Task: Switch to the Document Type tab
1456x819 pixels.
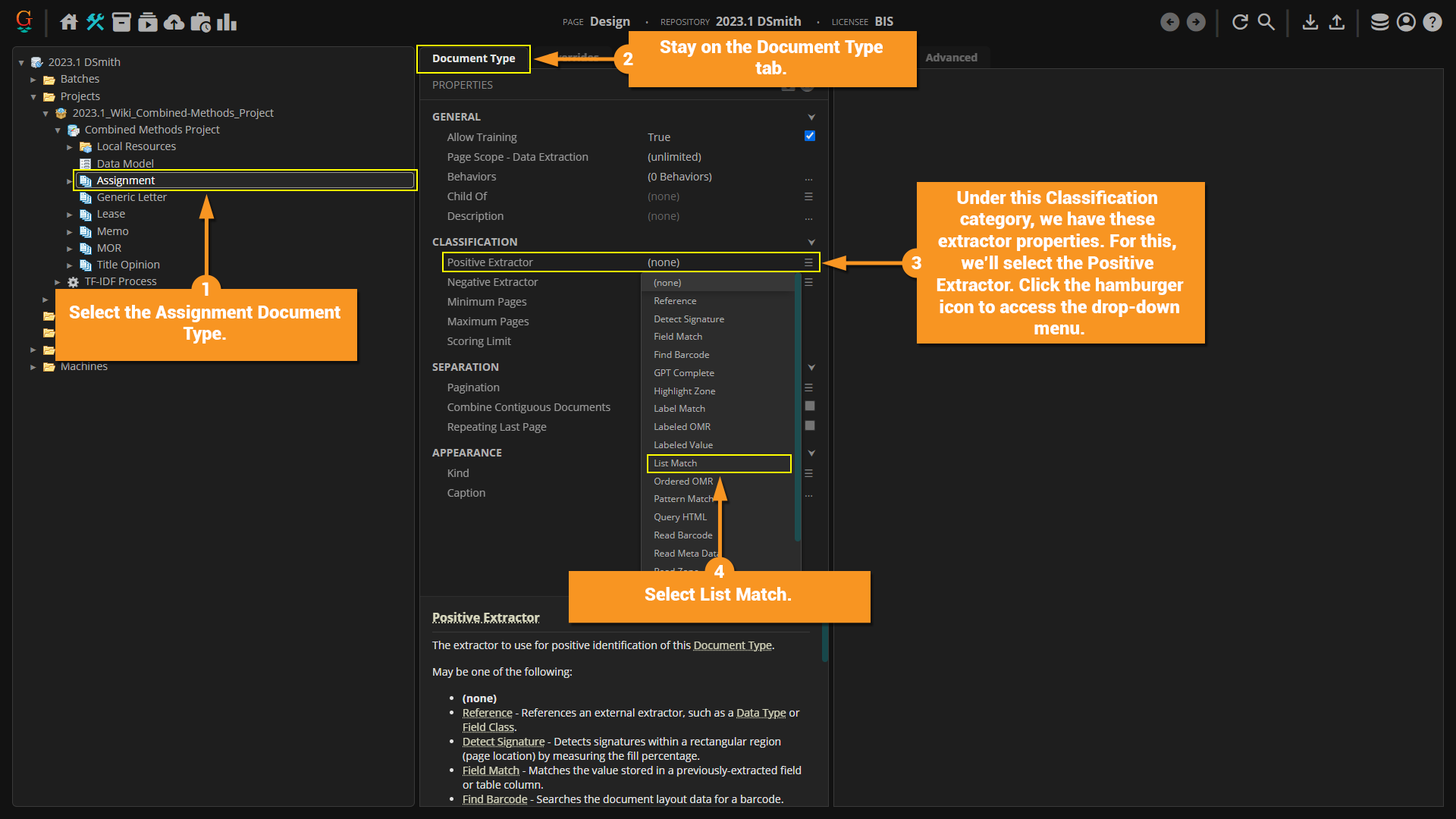Action: click(473, 58)
